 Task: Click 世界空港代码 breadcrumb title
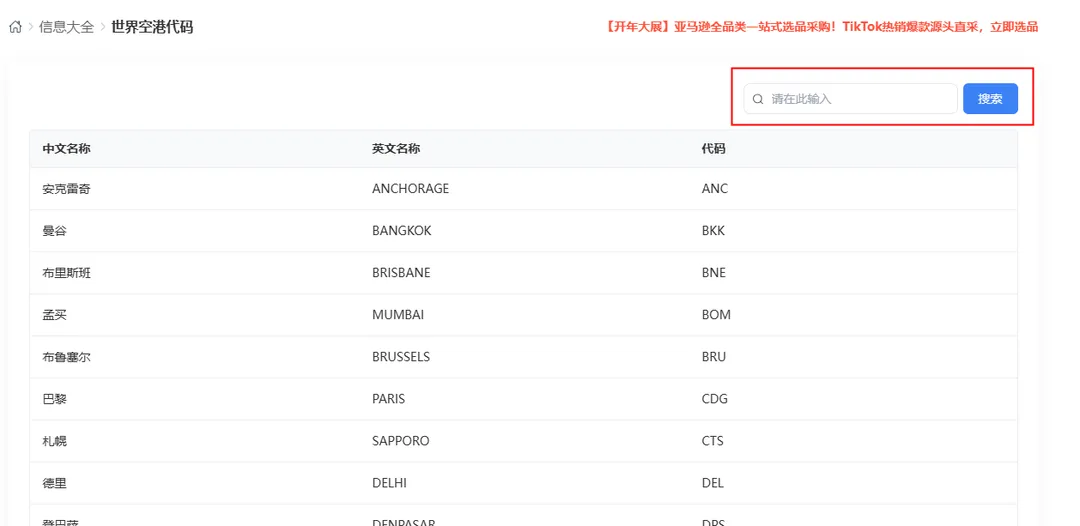pyautogui.click(x=152, y=28)
